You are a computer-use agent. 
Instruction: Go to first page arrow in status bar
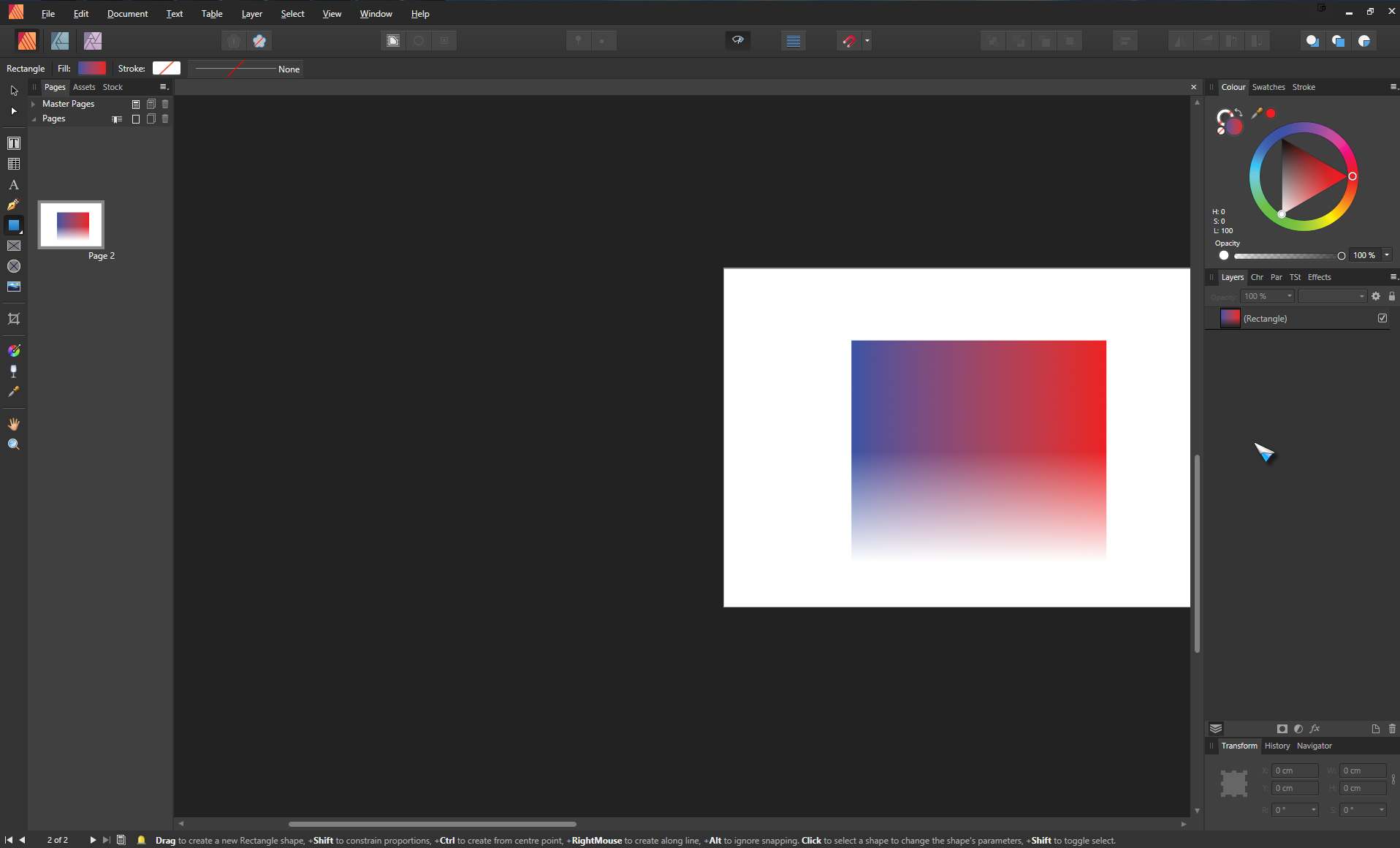click(9, 840)
